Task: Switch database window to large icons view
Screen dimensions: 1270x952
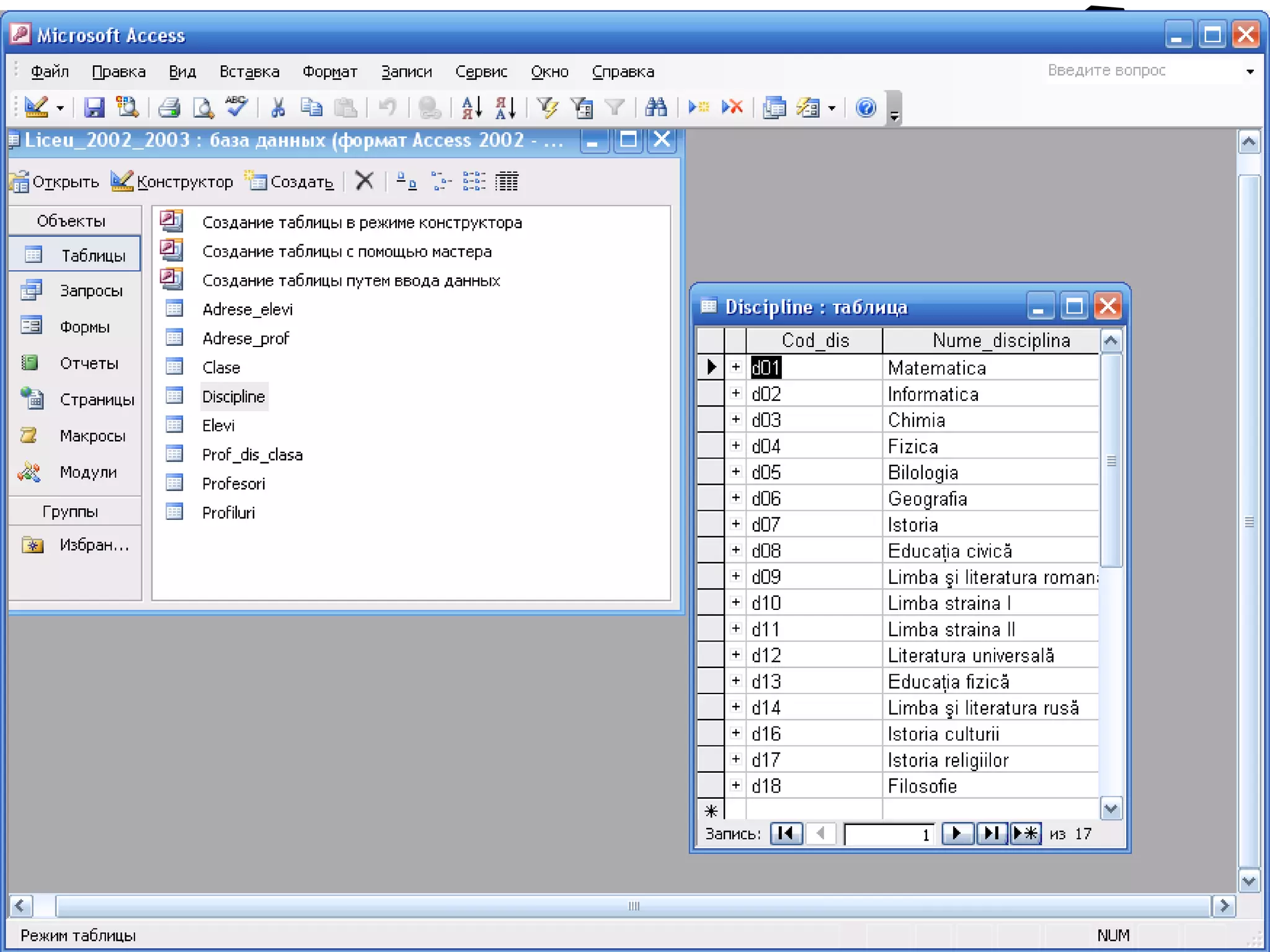Action: pos(406,182)
